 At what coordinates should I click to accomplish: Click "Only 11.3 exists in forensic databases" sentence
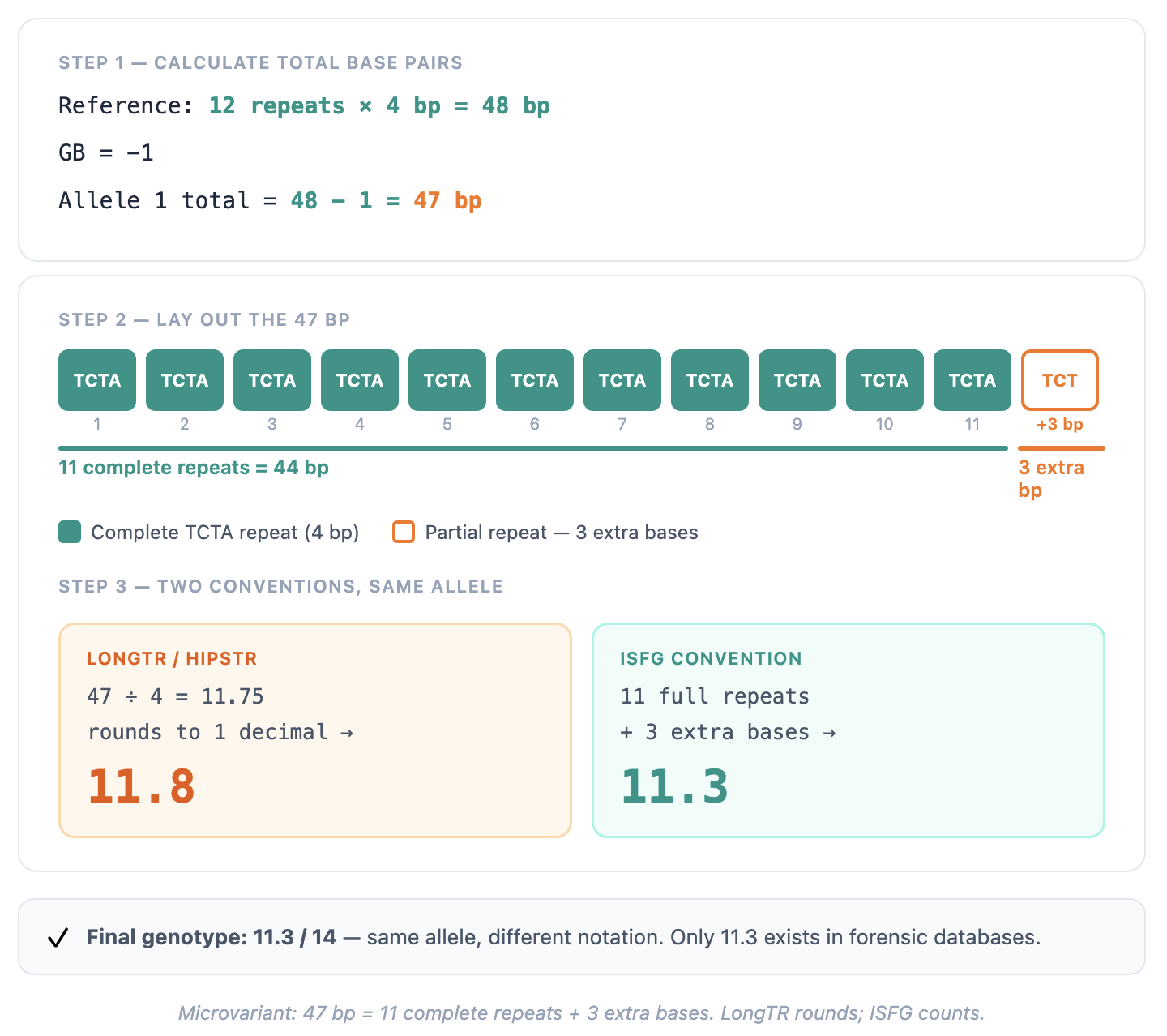tap(855, 938)
